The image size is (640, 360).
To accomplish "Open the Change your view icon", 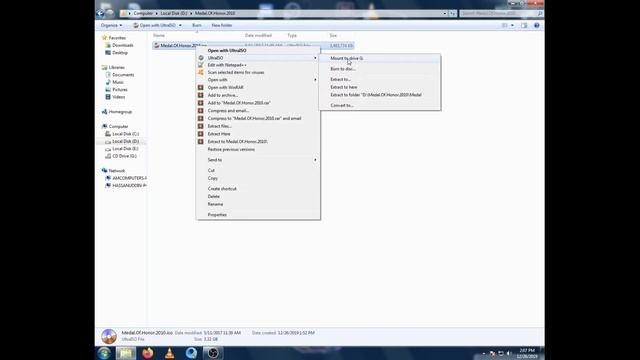I will tap(504, 25).
